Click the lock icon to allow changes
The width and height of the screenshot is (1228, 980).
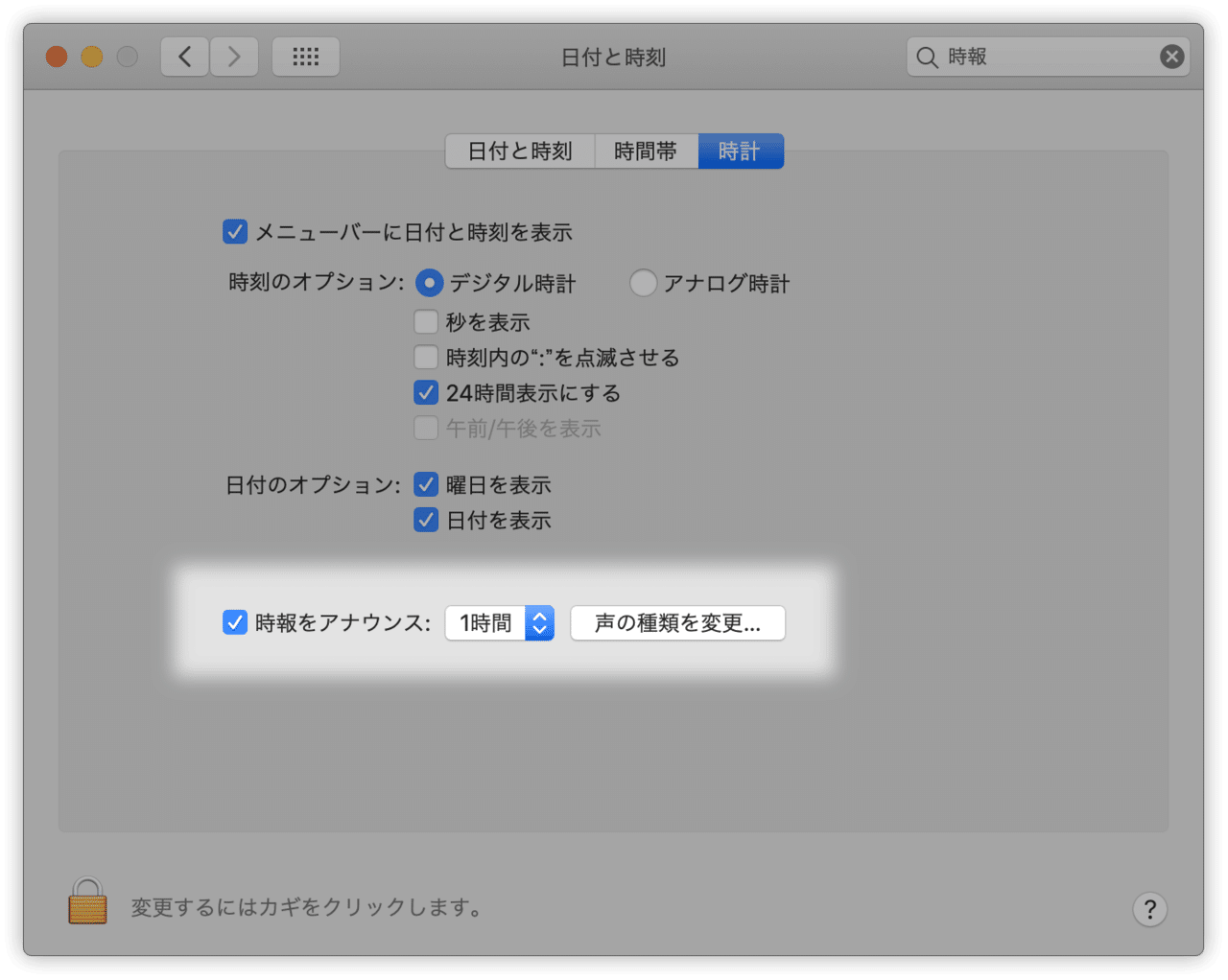tap(86, 902)
